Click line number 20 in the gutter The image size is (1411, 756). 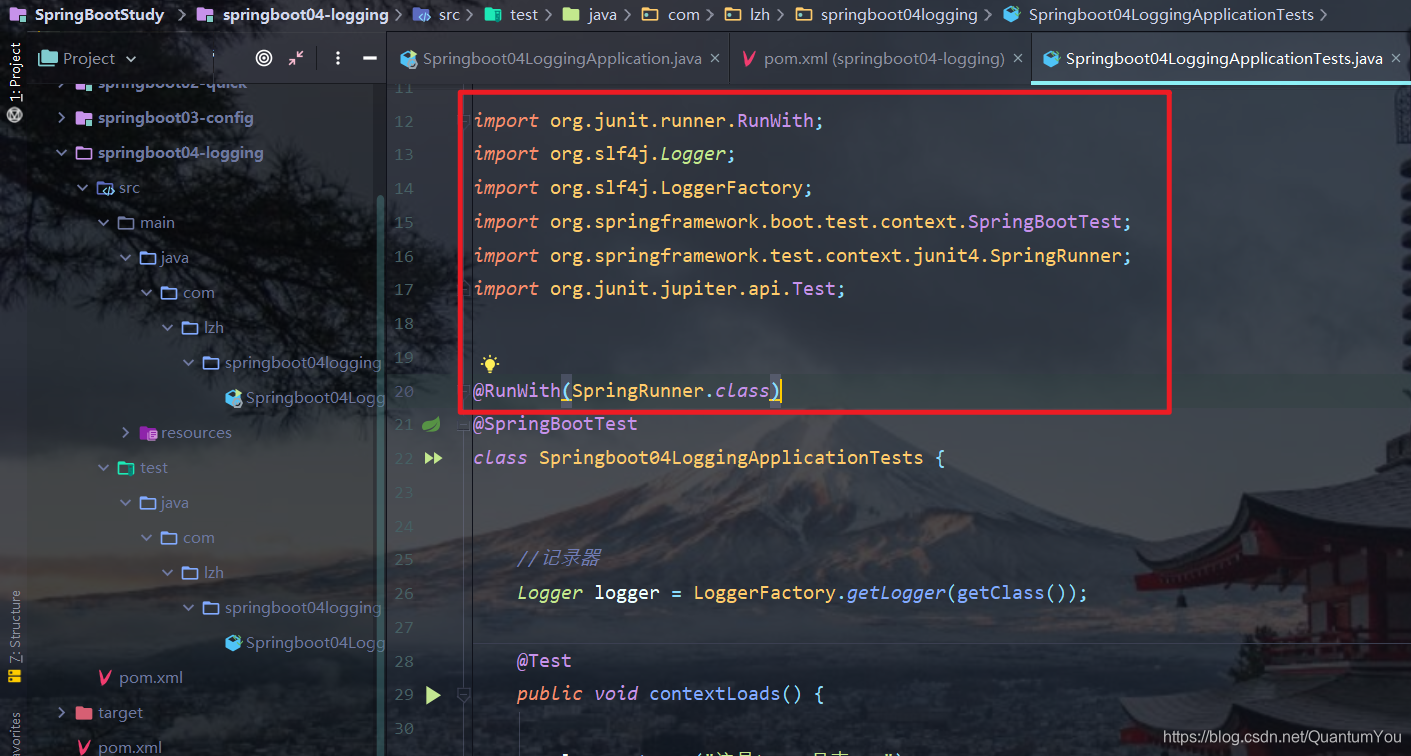coord(404,391)
